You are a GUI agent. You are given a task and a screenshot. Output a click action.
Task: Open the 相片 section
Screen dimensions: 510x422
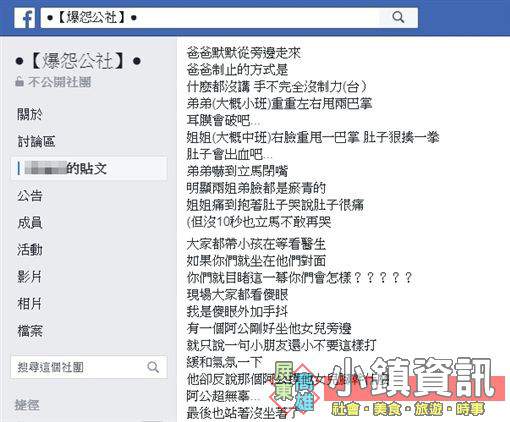click(30, 304)
